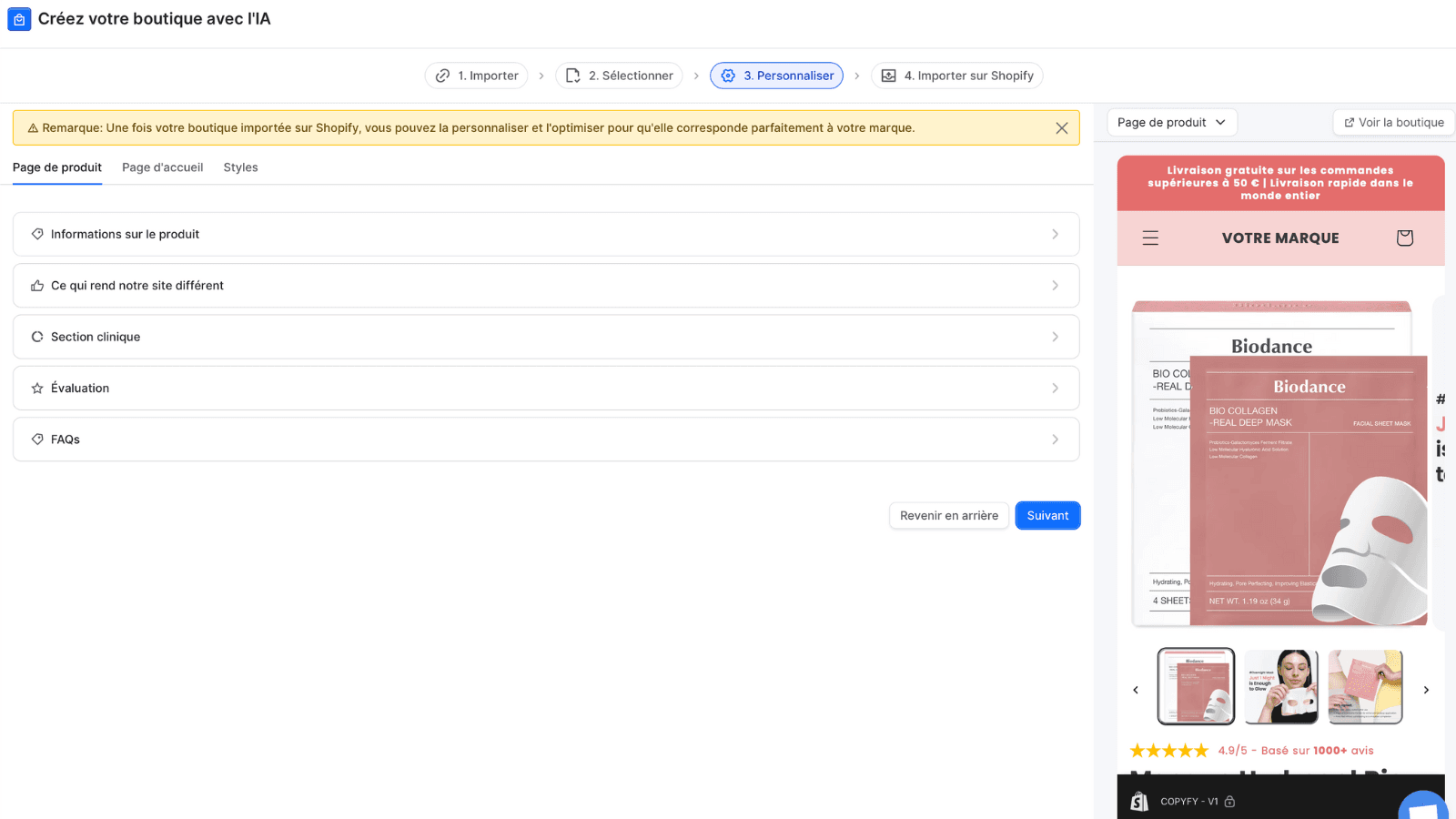Open the hamburger menu in store preview

point(1150,238)
